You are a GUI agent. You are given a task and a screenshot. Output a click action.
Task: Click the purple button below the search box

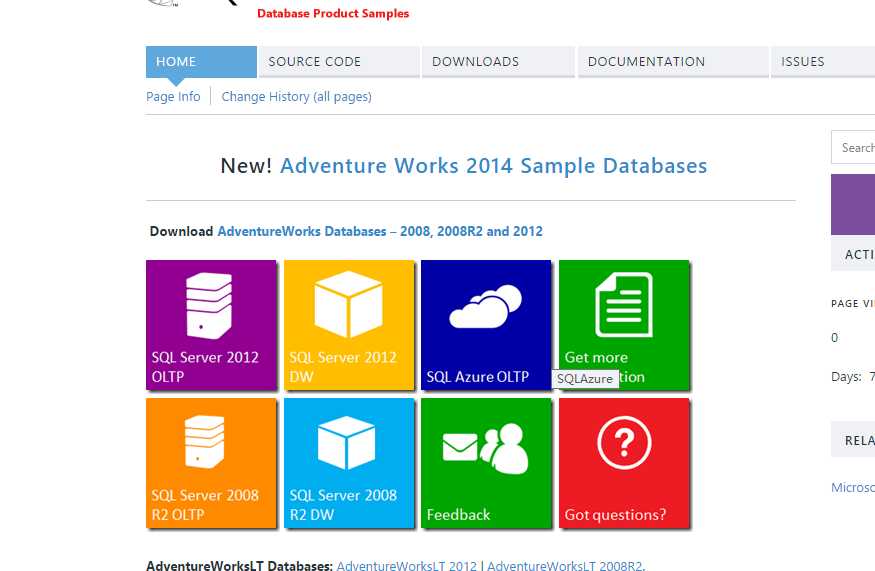853,204
